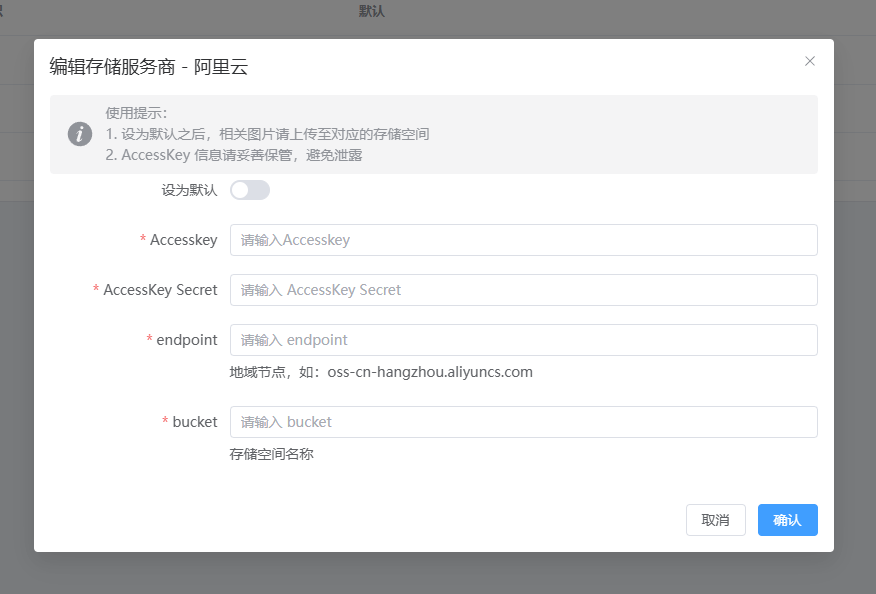
Task: Click the 使用提示 heading text
Action: click(x=136, y=113)
